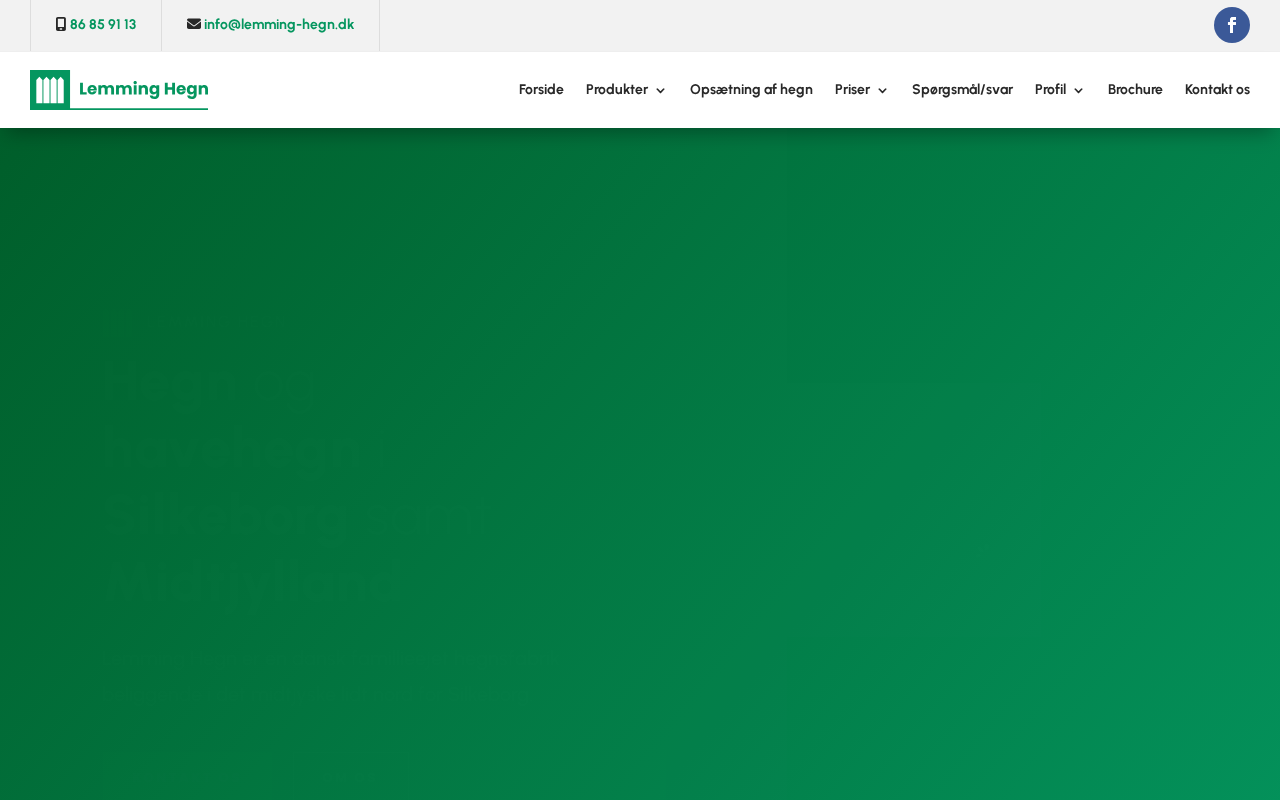The height and width of the screenshot is (800, 1280).
Task: Click the envelope email icon
Action: point(194,24)
